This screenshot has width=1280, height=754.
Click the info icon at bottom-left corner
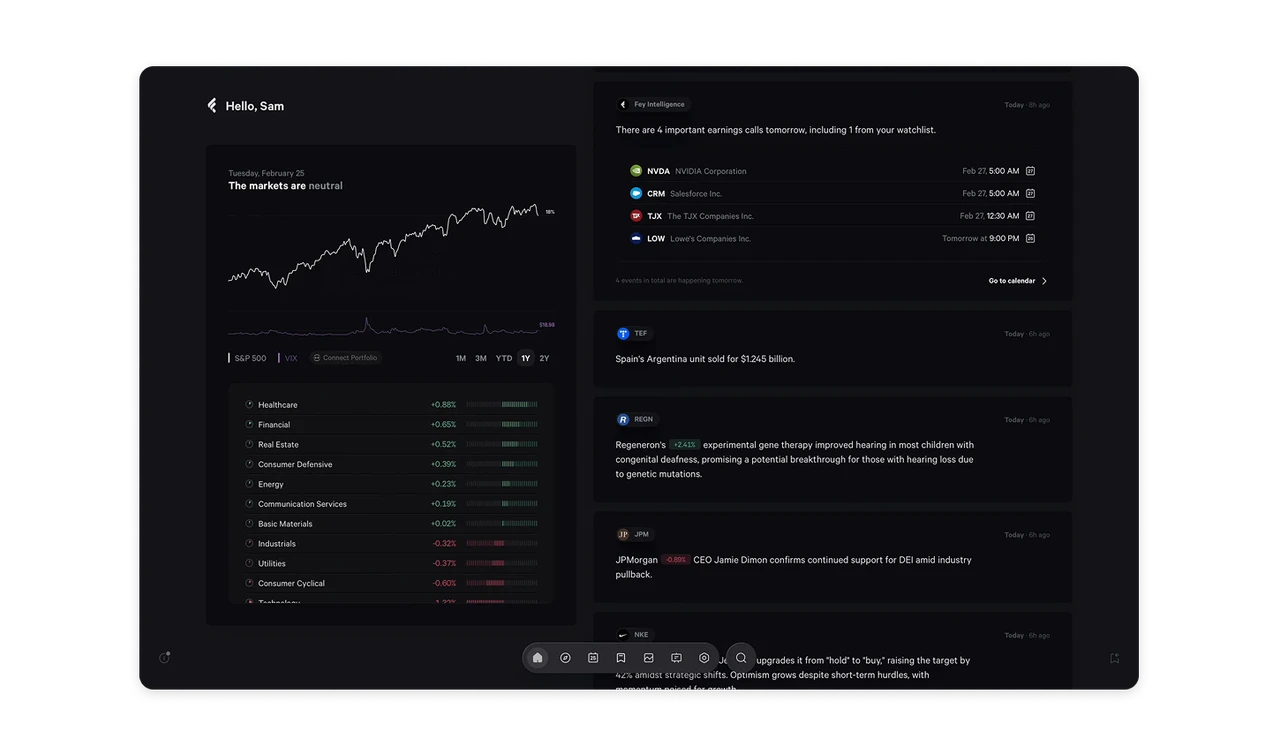(x=165, y=658)
